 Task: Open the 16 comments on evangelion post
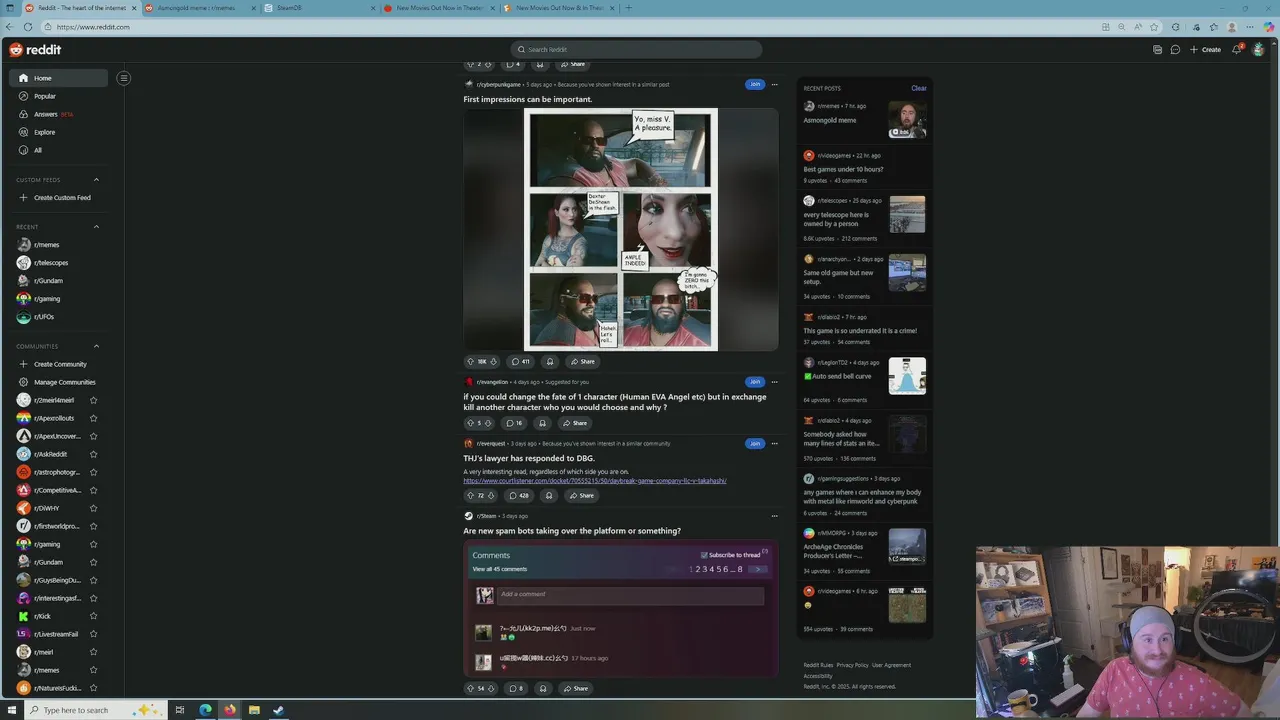click(x=514, y=423)
